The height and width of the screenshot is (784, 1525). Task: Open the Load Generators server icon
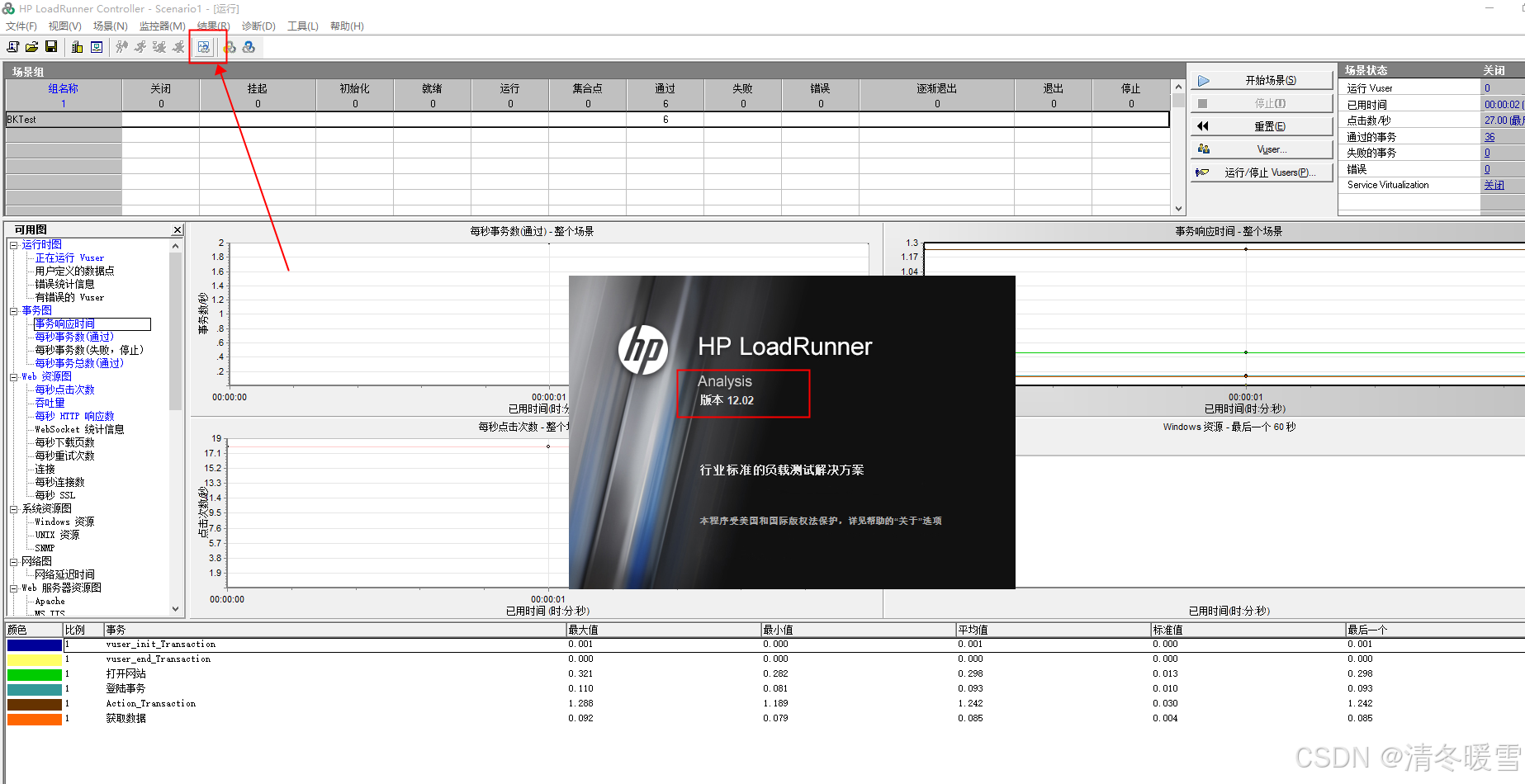pos(77,47)
